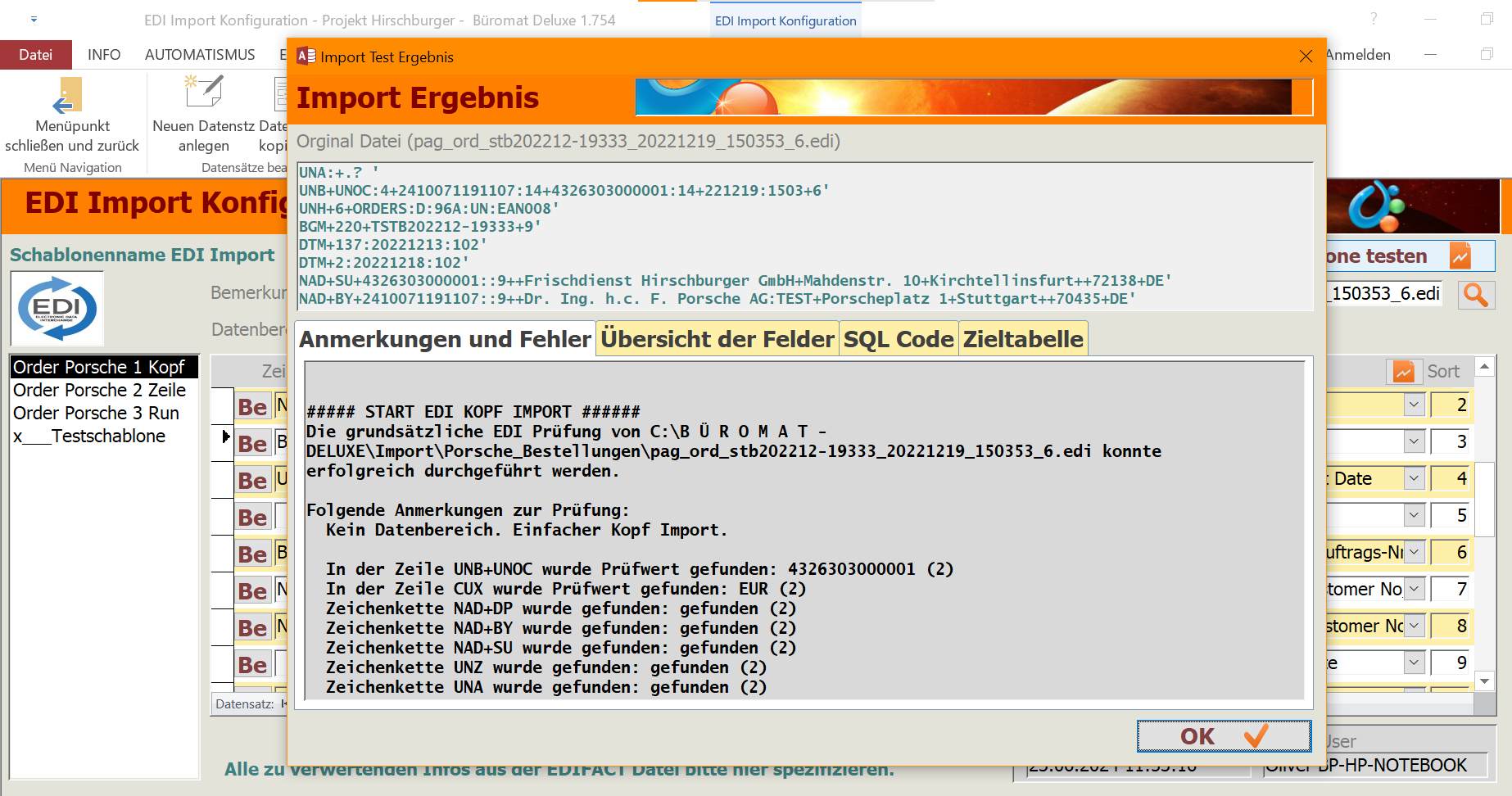Viewport: 1512px width, 796px height.
Task: Switch to the Übersicht der Felder tab
Action: [x=717, y=339]
